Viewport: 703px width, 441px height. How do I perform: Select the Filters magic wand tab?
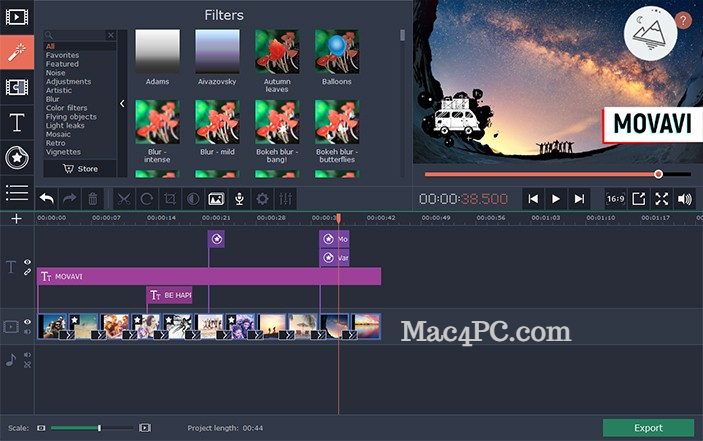click(17, 52)
